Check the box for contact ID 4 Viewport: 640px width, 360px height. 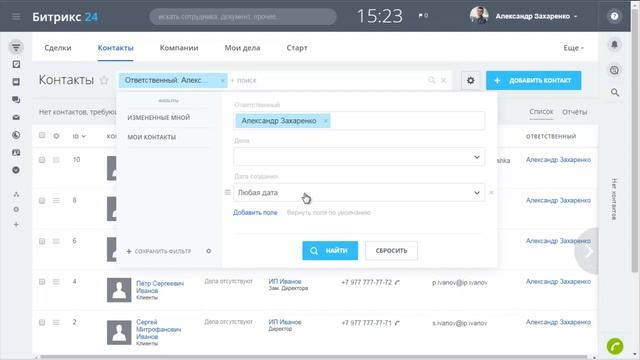click(x=42, y=282)
